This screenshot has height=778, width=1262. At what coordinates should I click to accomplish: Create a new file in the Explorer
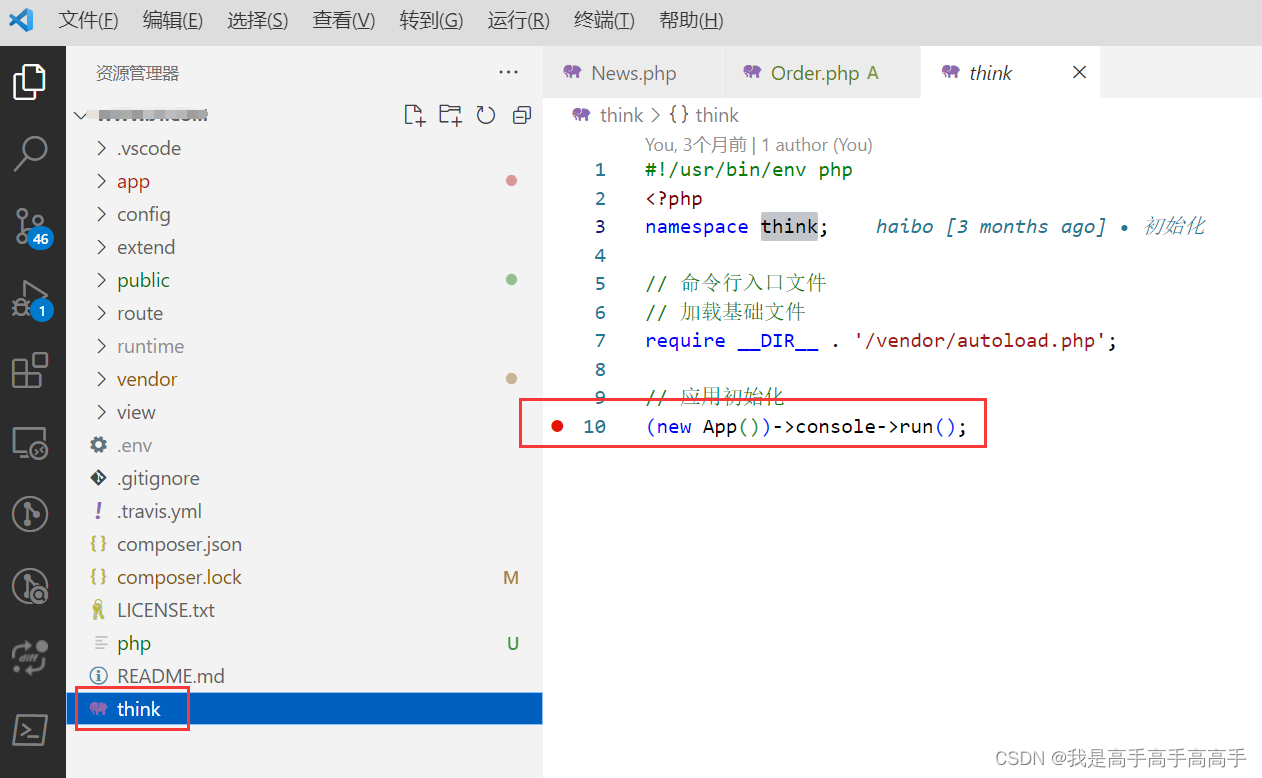click(x=414, y=115)
